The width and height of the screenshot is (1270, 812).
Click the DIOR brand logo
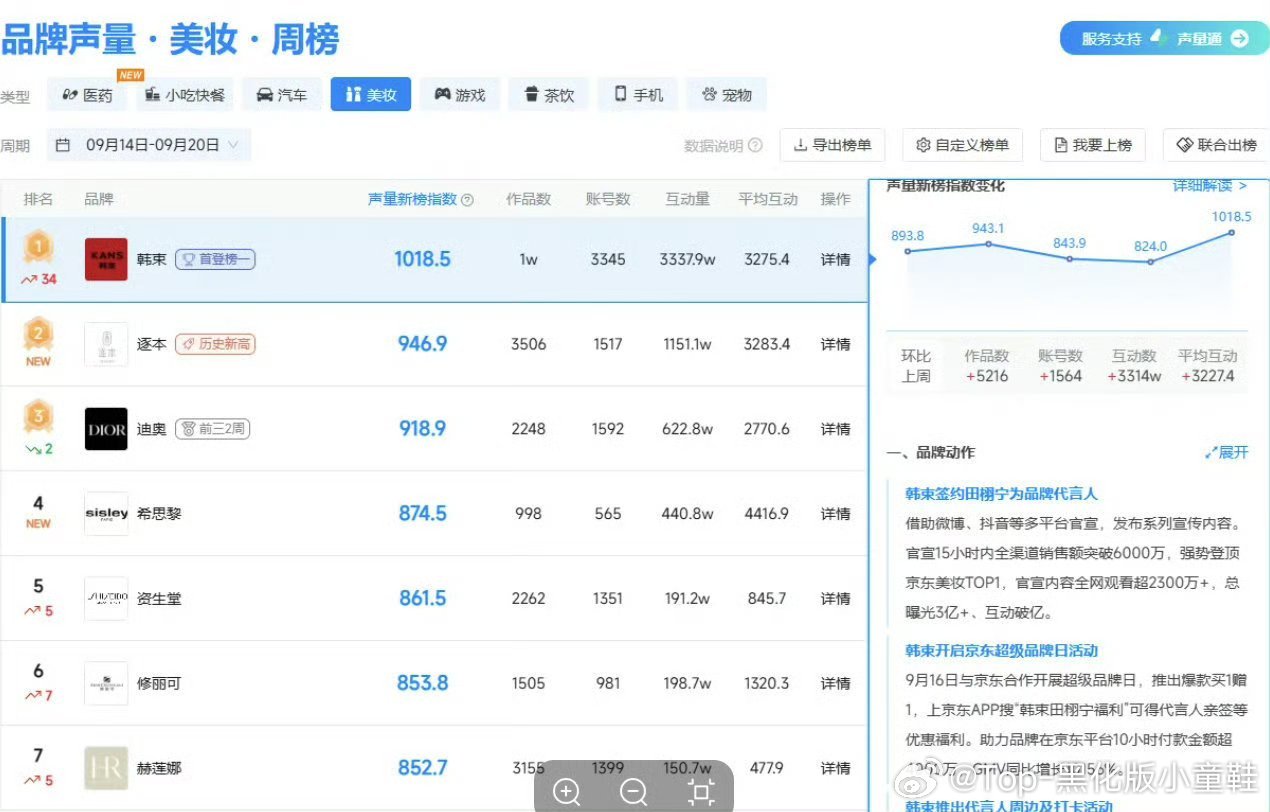(x=106, y=429)
